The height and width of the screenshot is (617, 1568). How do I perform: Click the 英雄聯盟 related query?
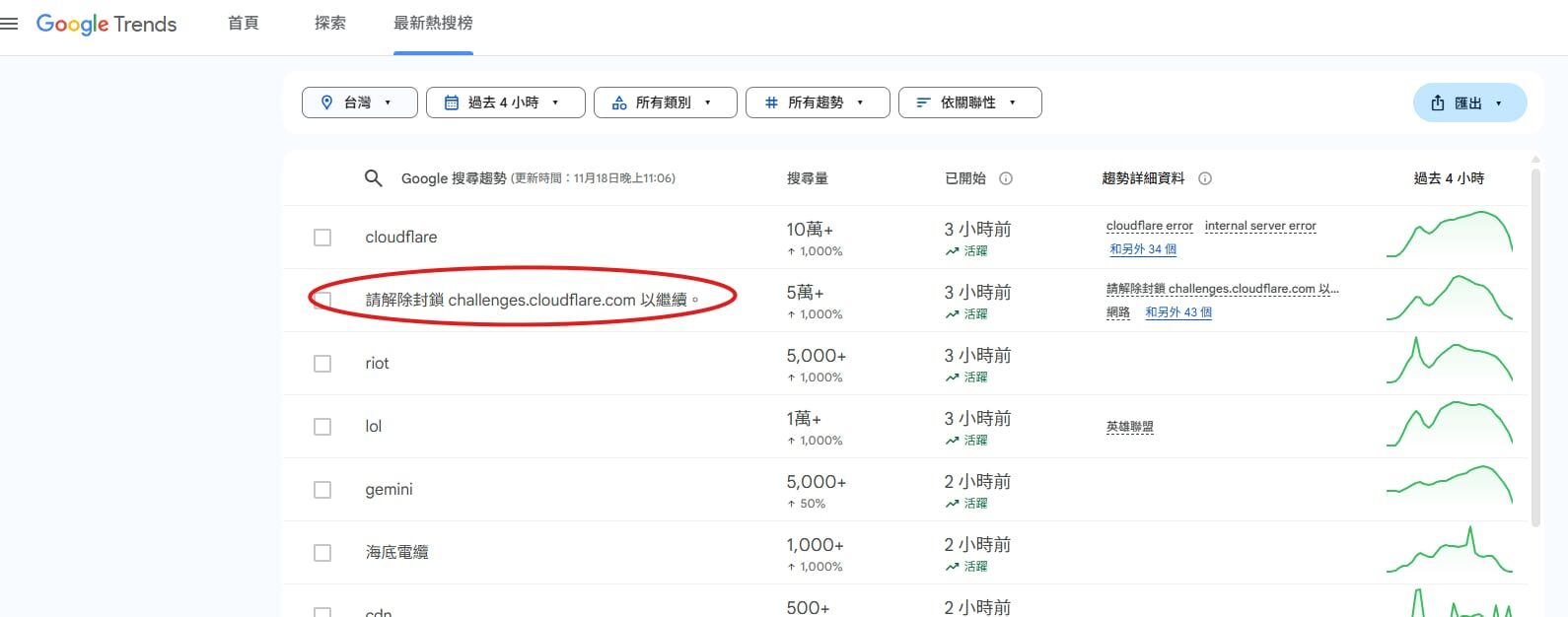[1130, 427]
